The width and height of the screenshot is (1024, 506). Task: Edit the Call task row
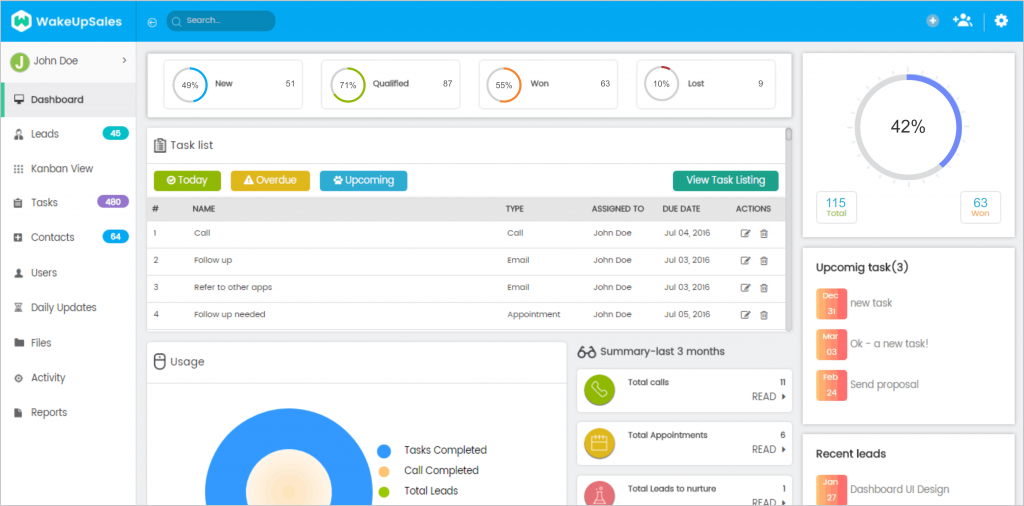click(745, 233)
